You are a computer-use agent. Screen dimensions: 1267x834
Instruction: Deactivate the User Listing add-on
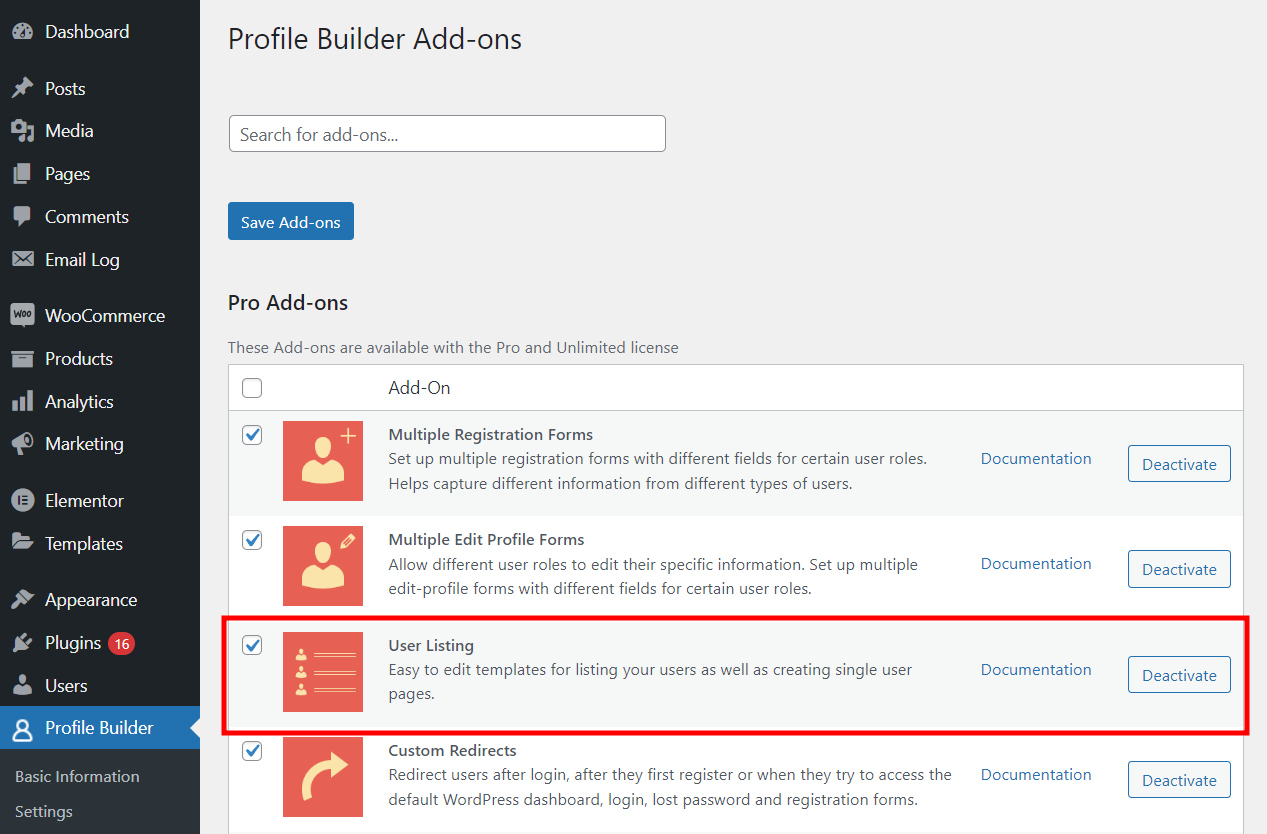[x=1179, y=675]
